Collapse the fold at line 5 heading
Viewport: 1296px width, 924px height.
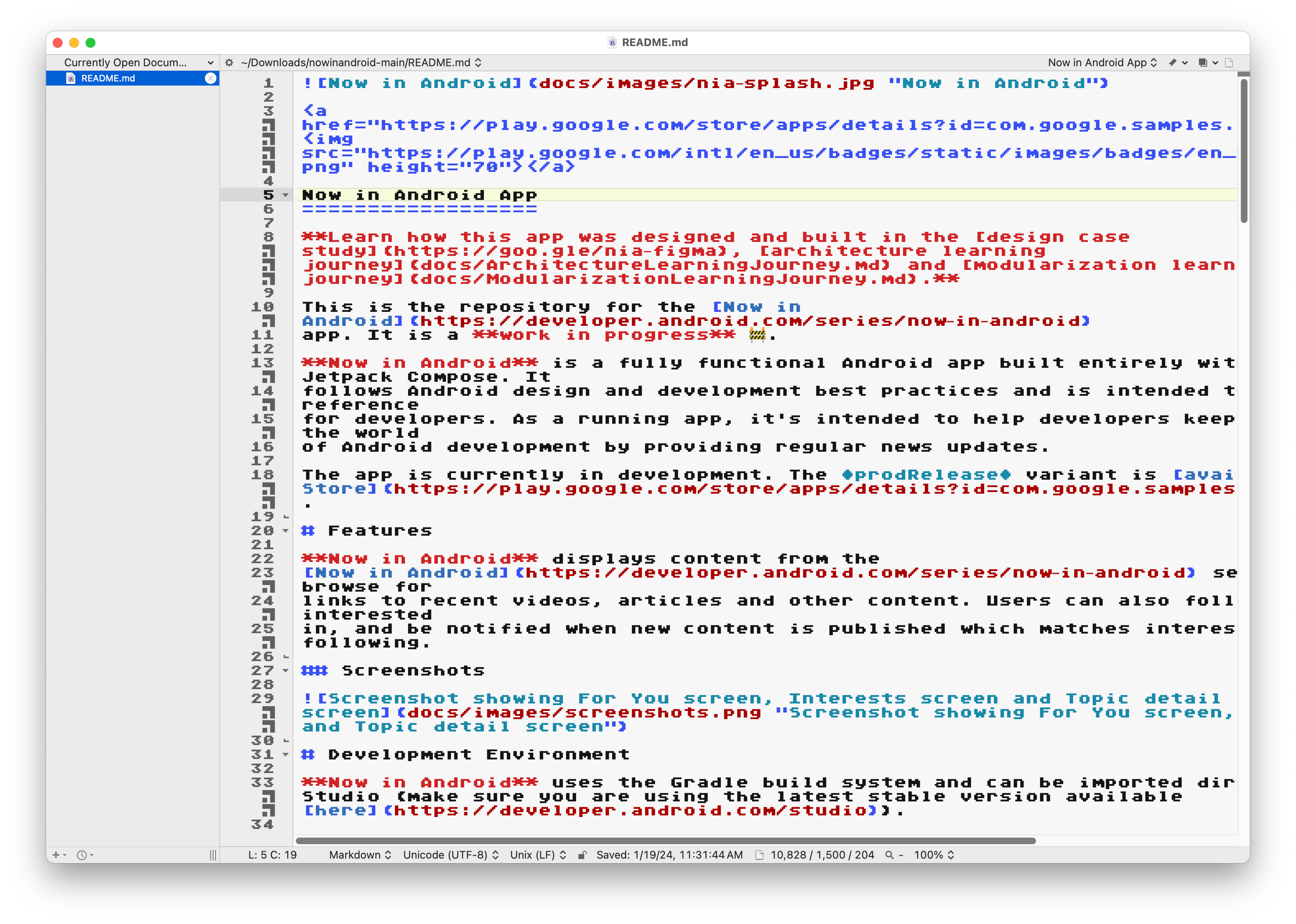pos(286,195)
